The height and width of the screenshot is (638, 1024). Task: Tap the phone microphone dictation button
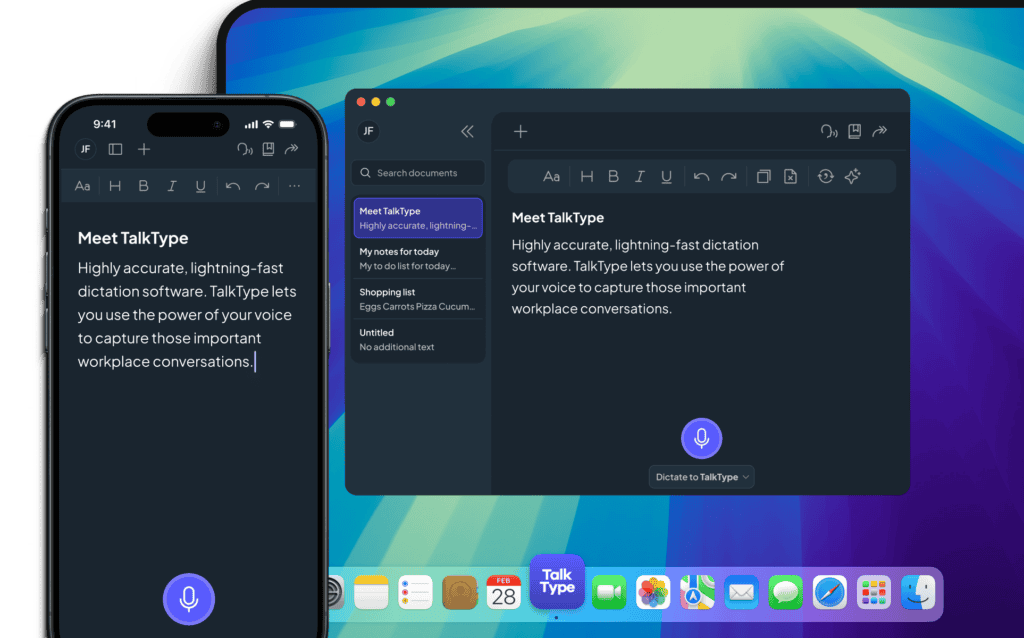(x=189, y=599)
